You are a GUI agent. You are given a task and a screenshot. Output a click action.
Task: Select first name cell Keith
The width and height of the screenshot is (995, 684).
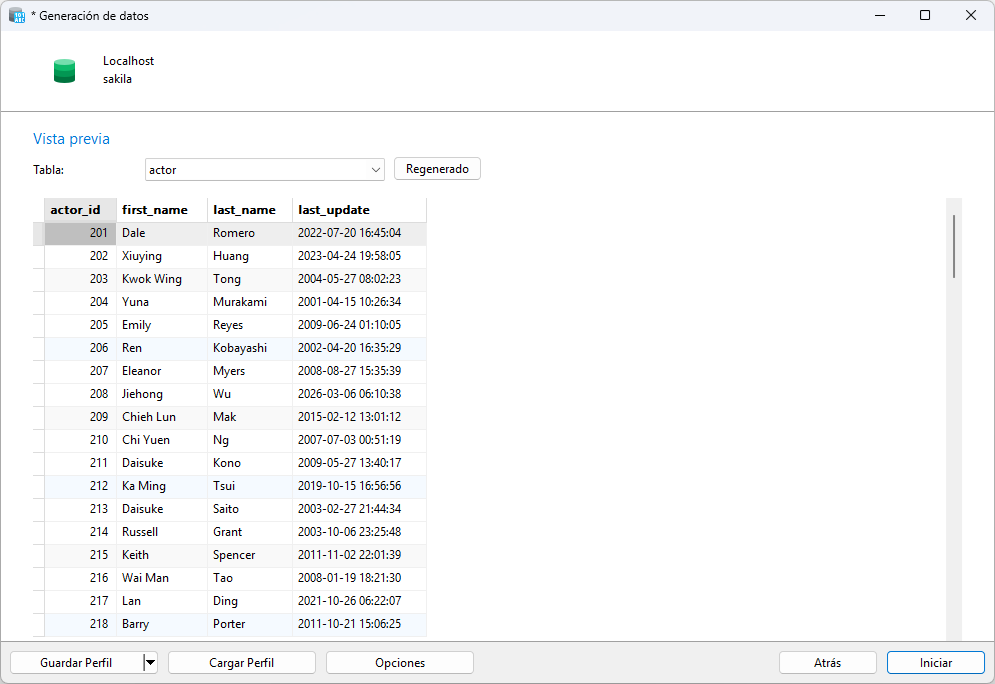162,555
